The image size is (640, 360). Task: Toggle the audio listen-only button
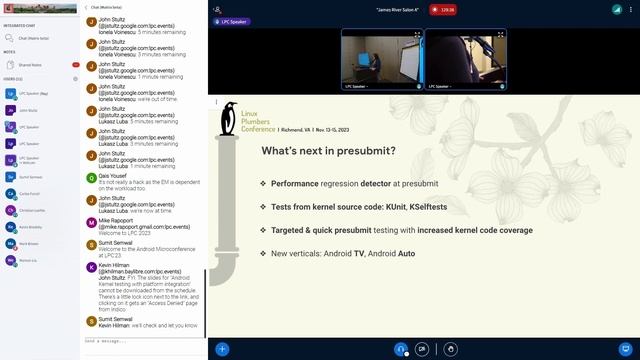click(401, 349)
